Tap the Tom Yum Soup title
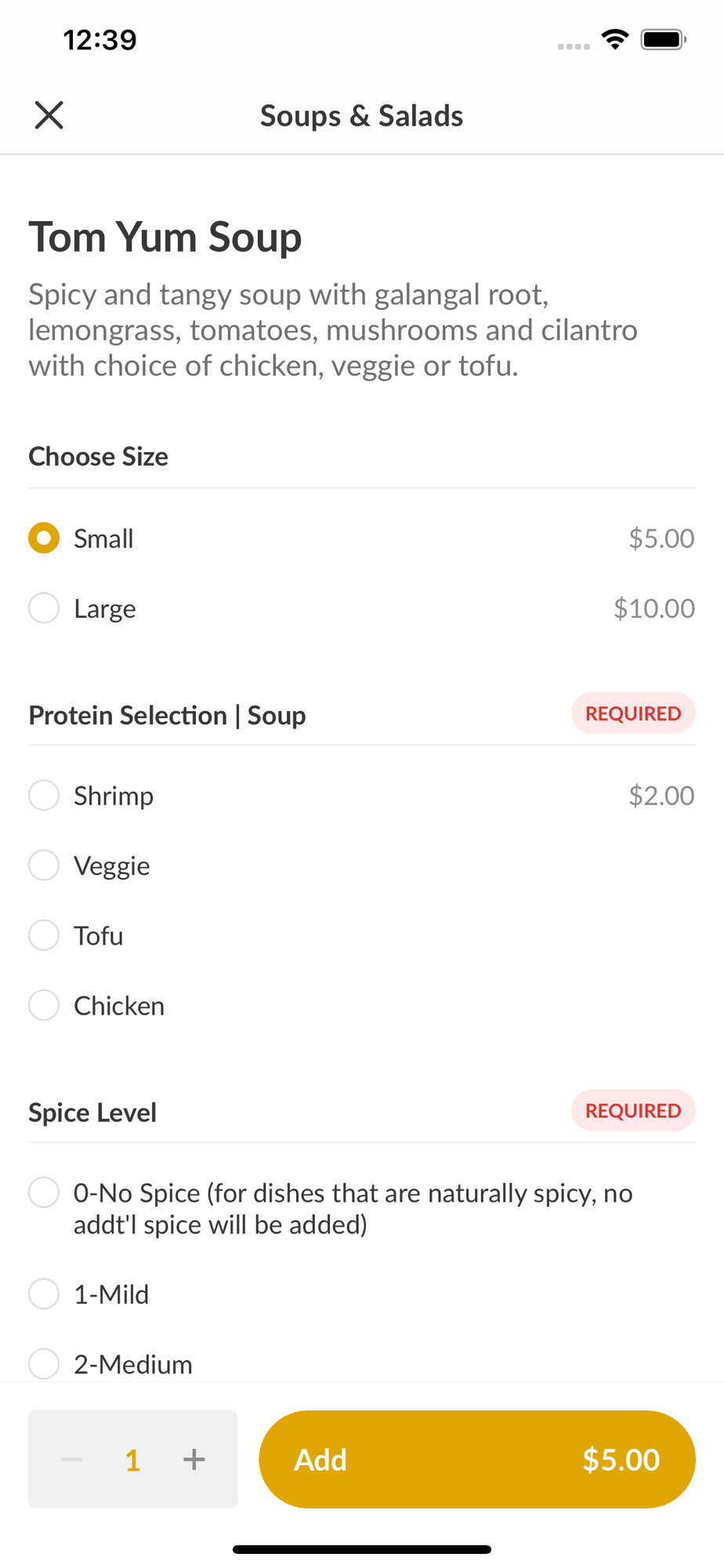 click(165, 237)
